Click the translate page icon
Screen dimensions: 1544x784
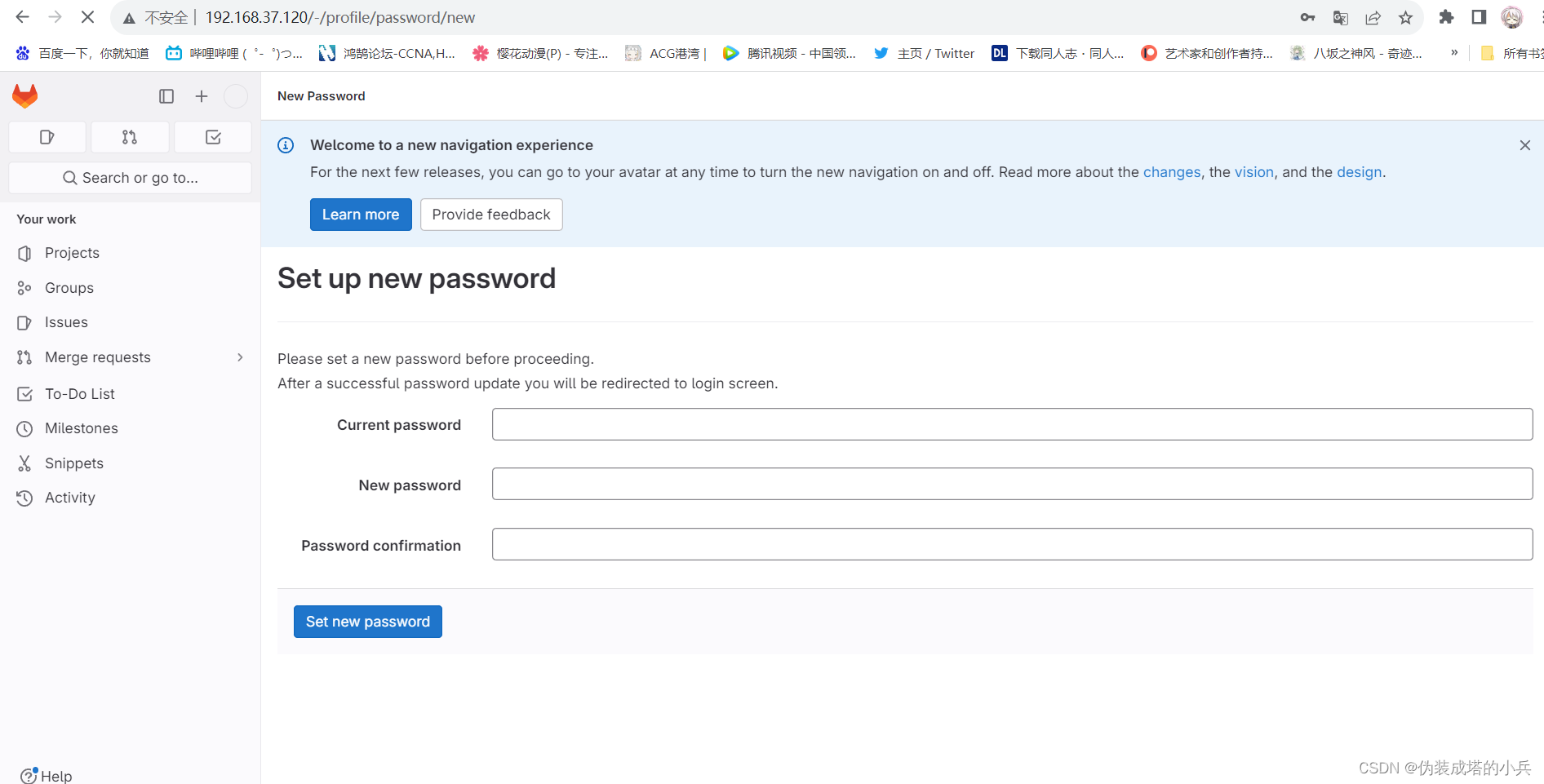1340,17
